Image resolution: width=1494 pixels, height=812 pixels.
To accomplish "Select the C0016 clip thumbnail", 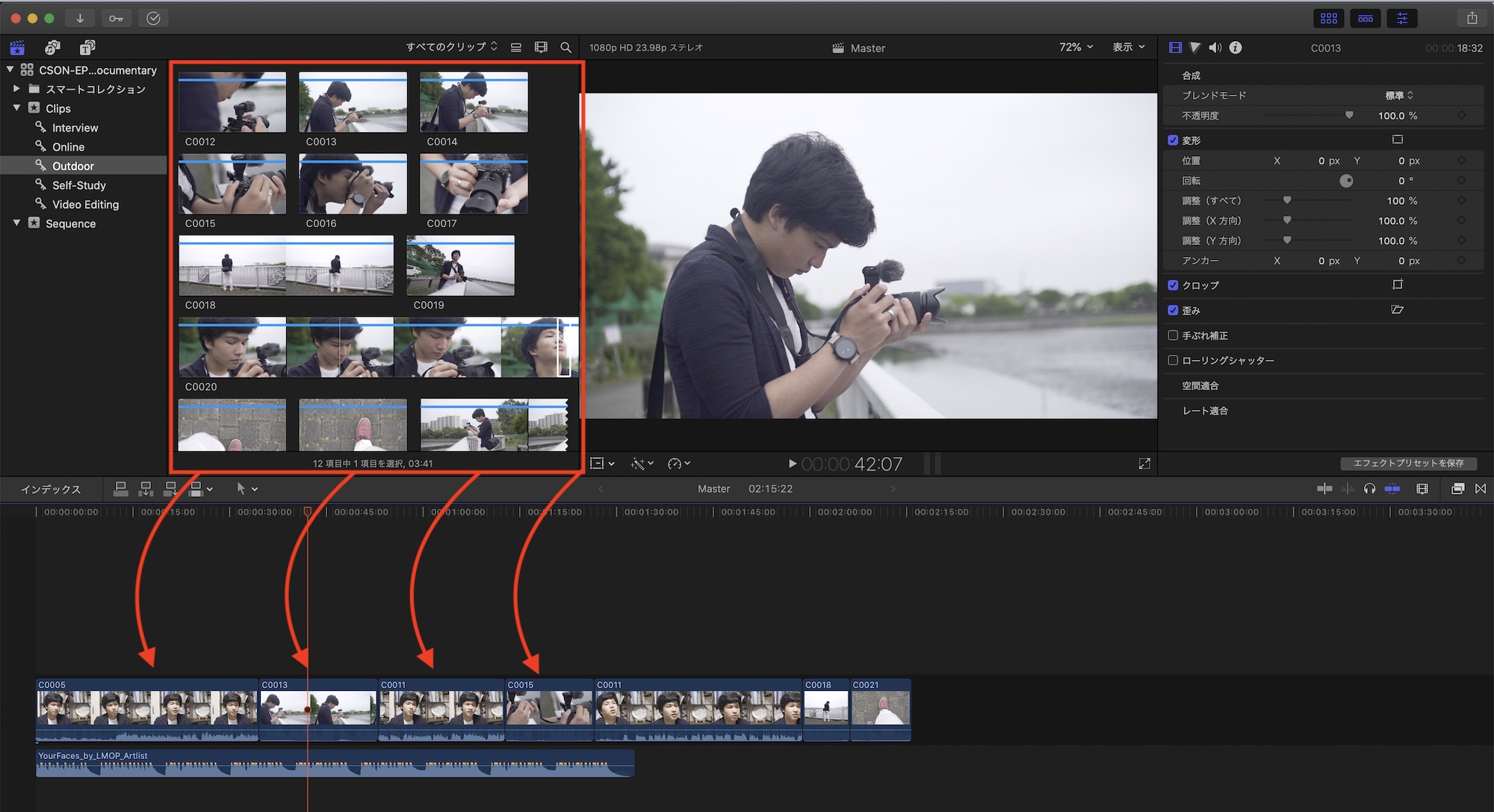I will (353, 185).
